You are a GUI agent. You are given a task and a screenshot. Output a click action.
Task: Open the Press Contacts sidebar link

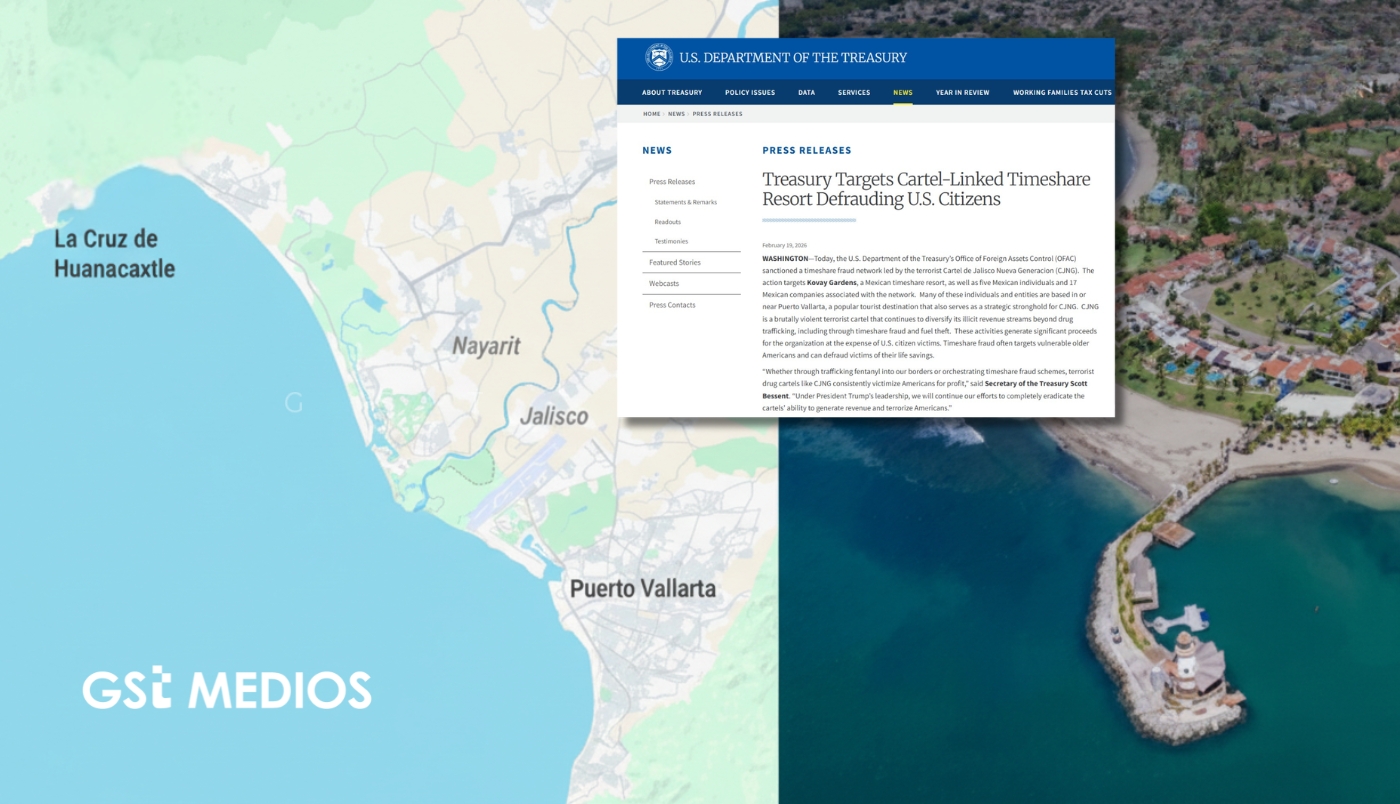click(672, 305)
